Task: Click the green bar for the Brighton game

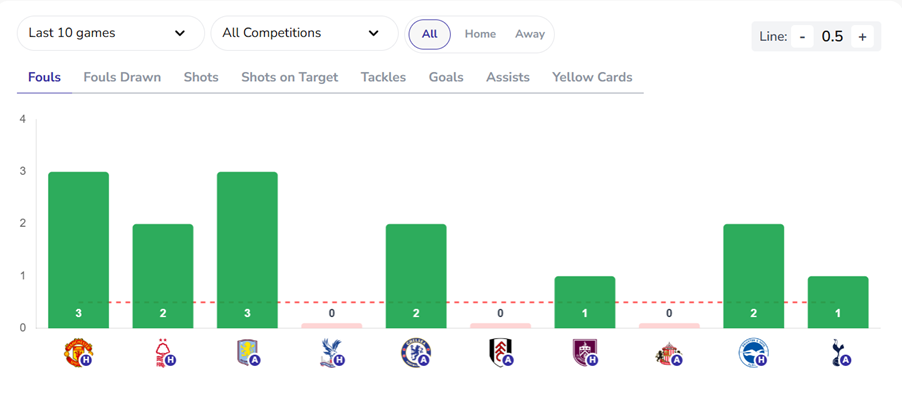Action: pyautogui.click(x=753, y=275)
